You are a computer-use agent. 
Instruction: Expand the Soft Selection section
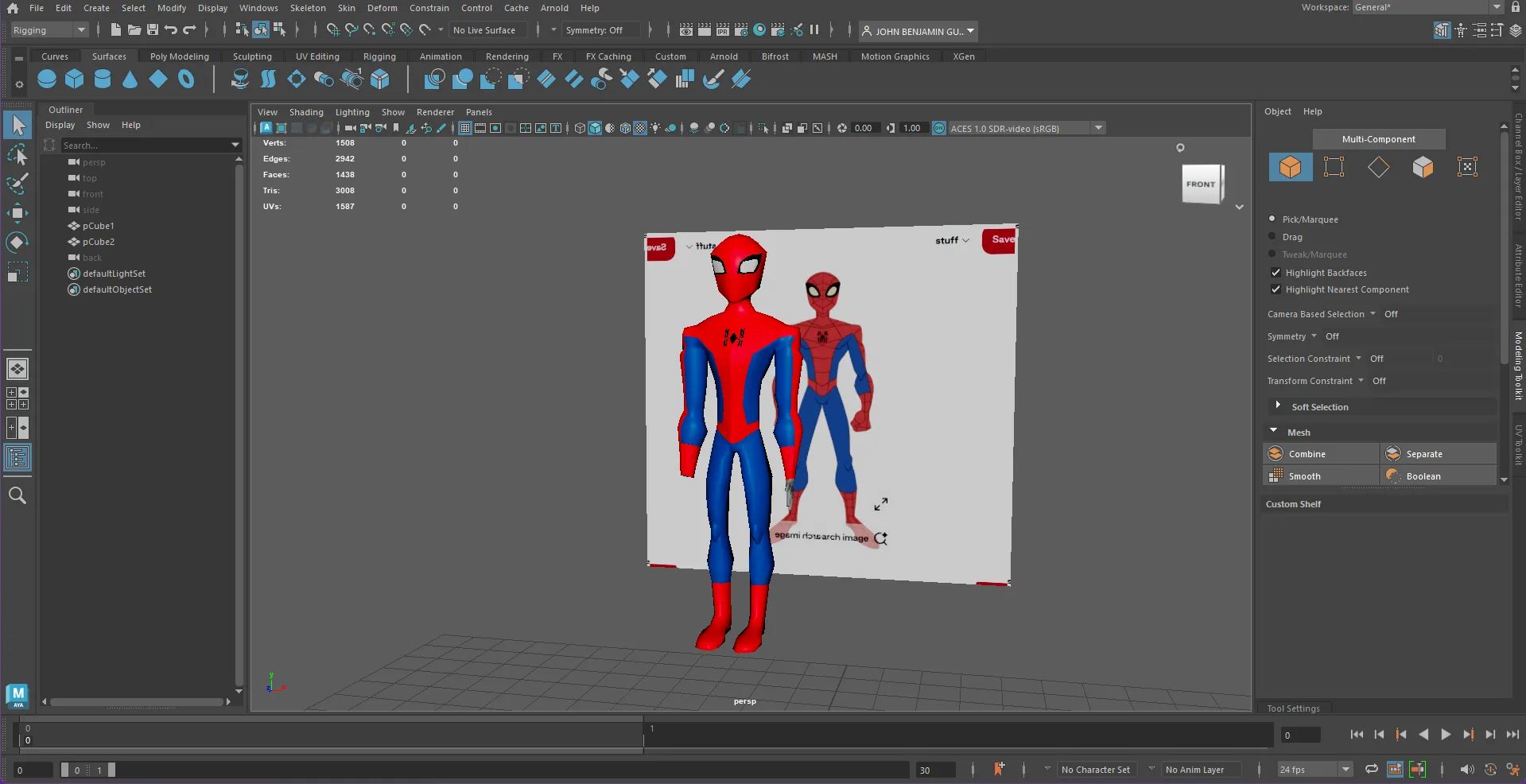tap(1278, 406)
